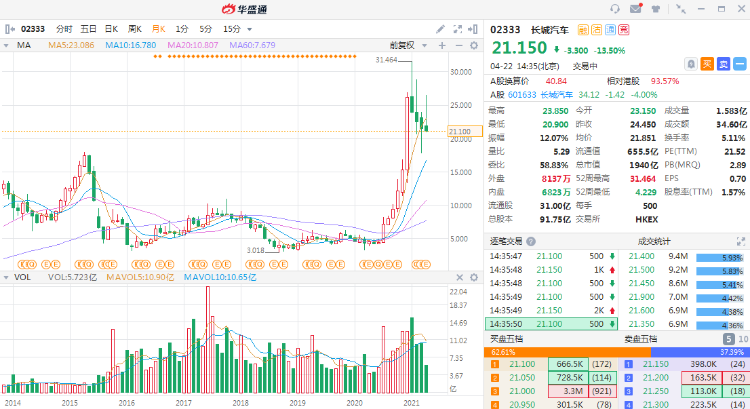Remove from watchlist minus button
This screenshot has width=750, height=409.
(x=739, y=64)
